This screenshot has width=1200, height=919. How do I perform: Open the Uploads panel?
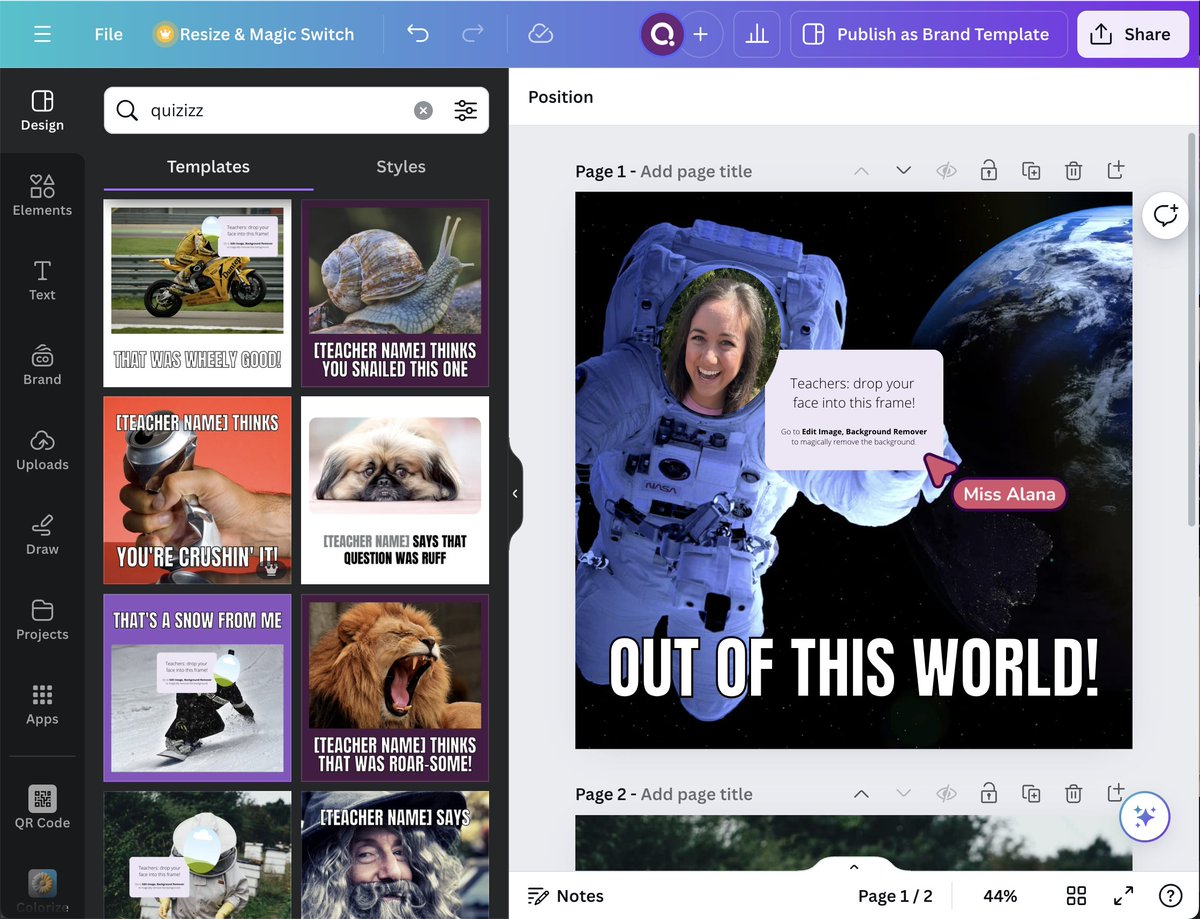click(x=41, y=449)
